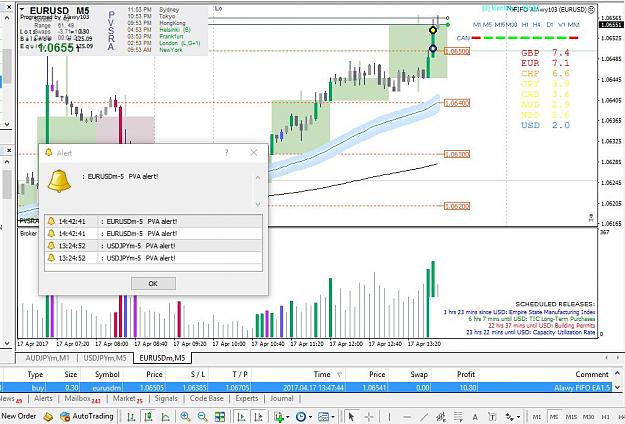Switch chart to bar chart mode

pyautogui.click(x=131, y=417)
